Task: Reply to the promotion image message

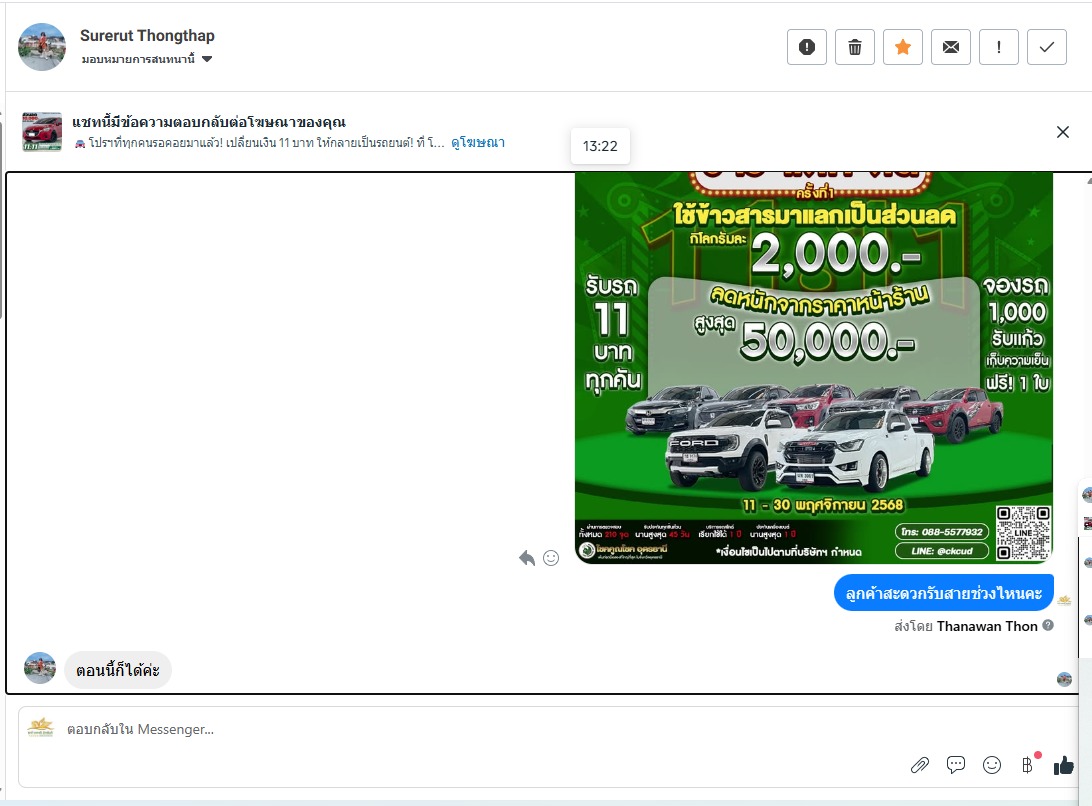Action: pyautogui.click(x=527, y=558)
